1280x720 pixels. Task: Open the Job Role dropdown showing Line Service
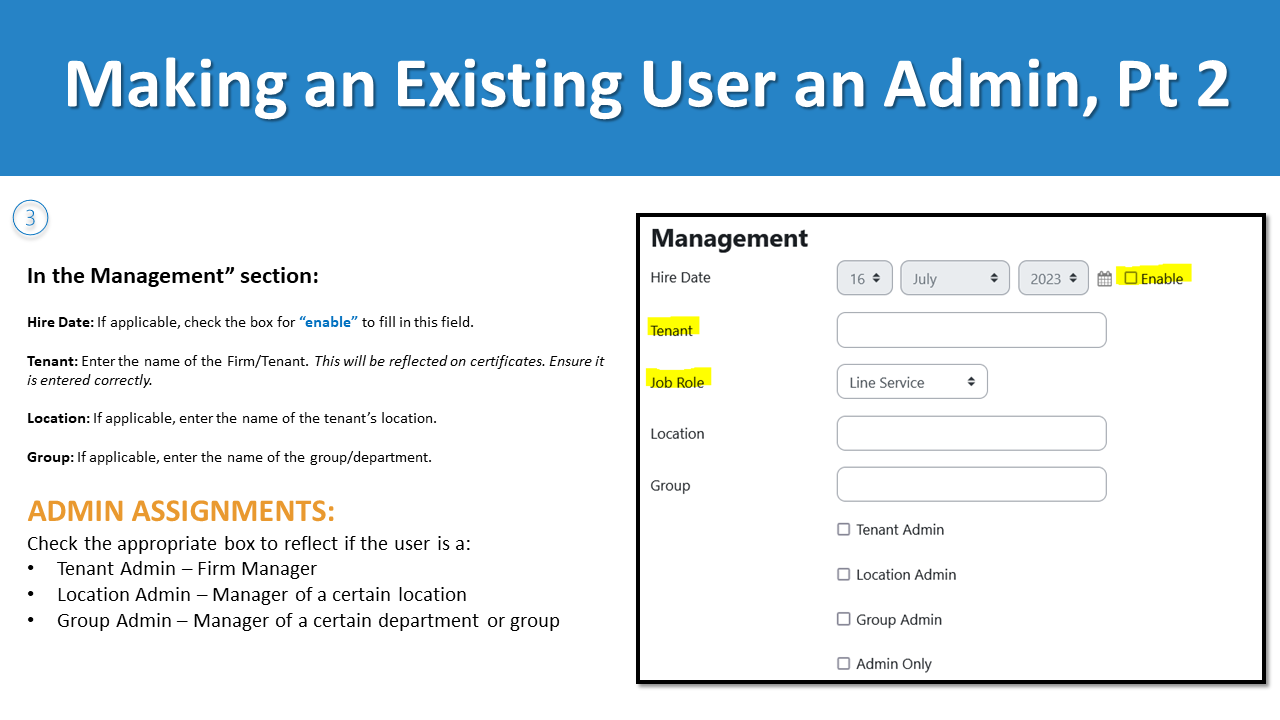click(911, 381)
